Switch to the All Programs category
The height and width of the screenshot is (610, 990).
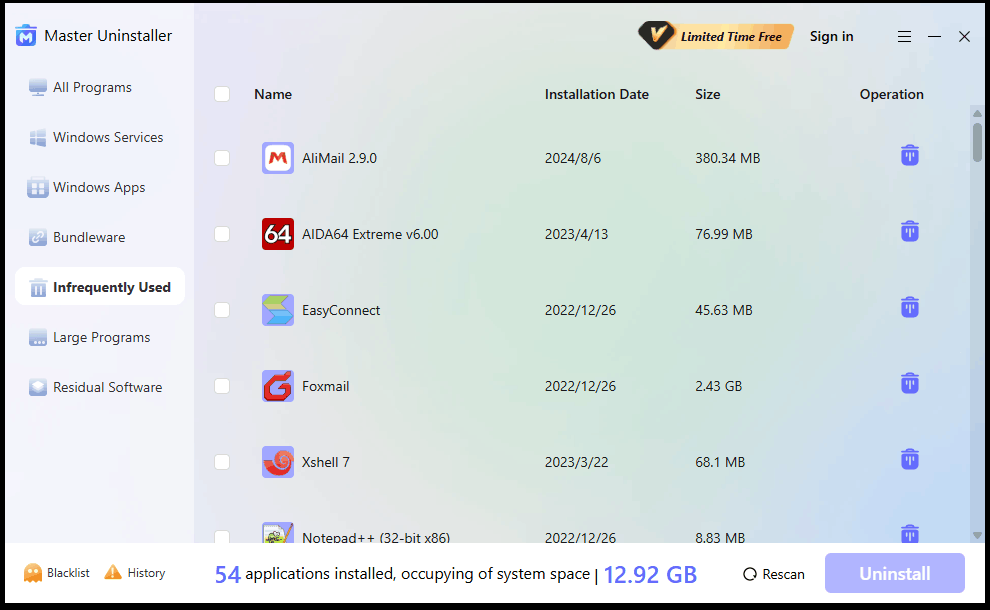tap(38, 87)
